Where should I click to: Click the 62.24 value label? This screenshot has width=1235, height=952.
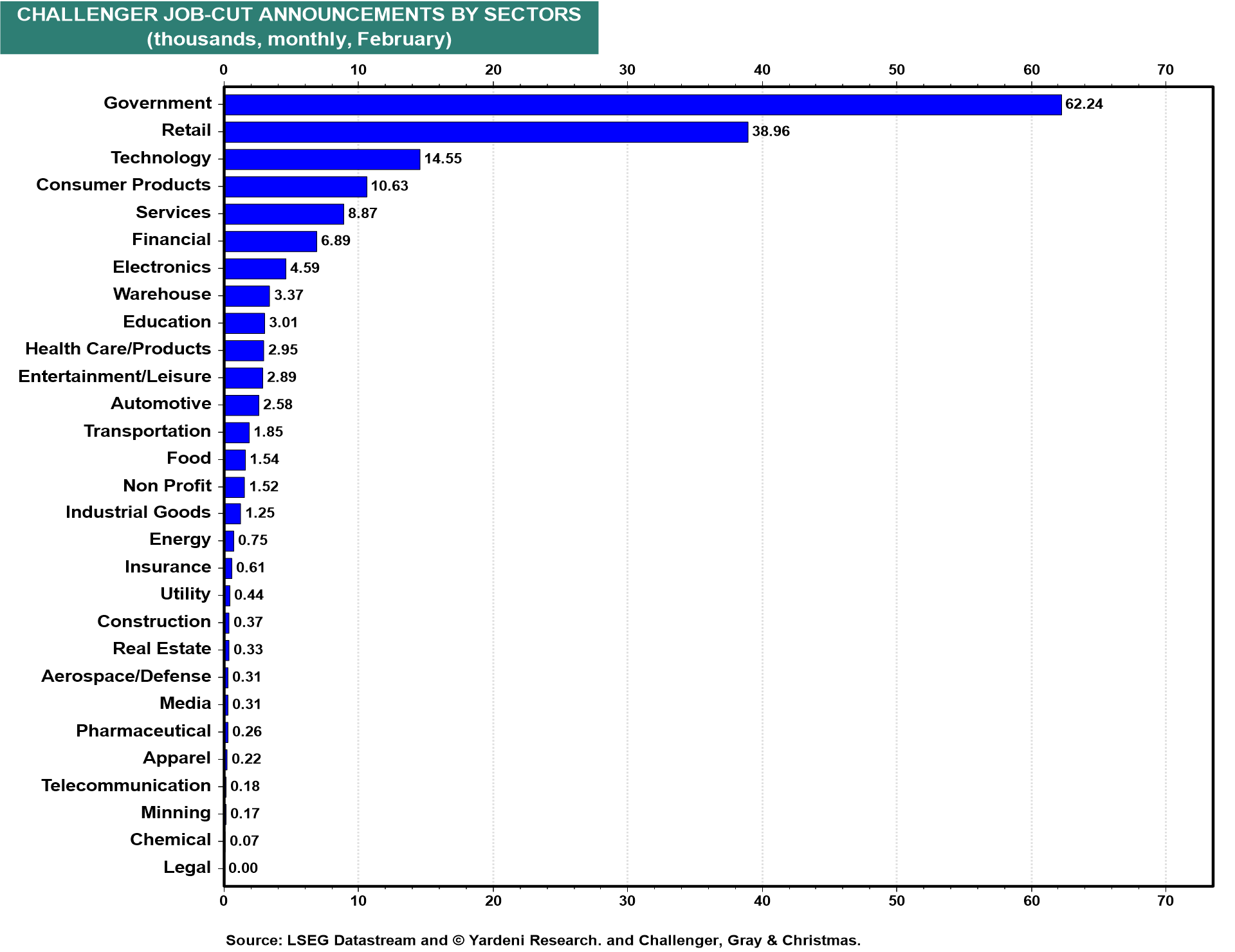pyautogui.click(x=1084, y=104)
